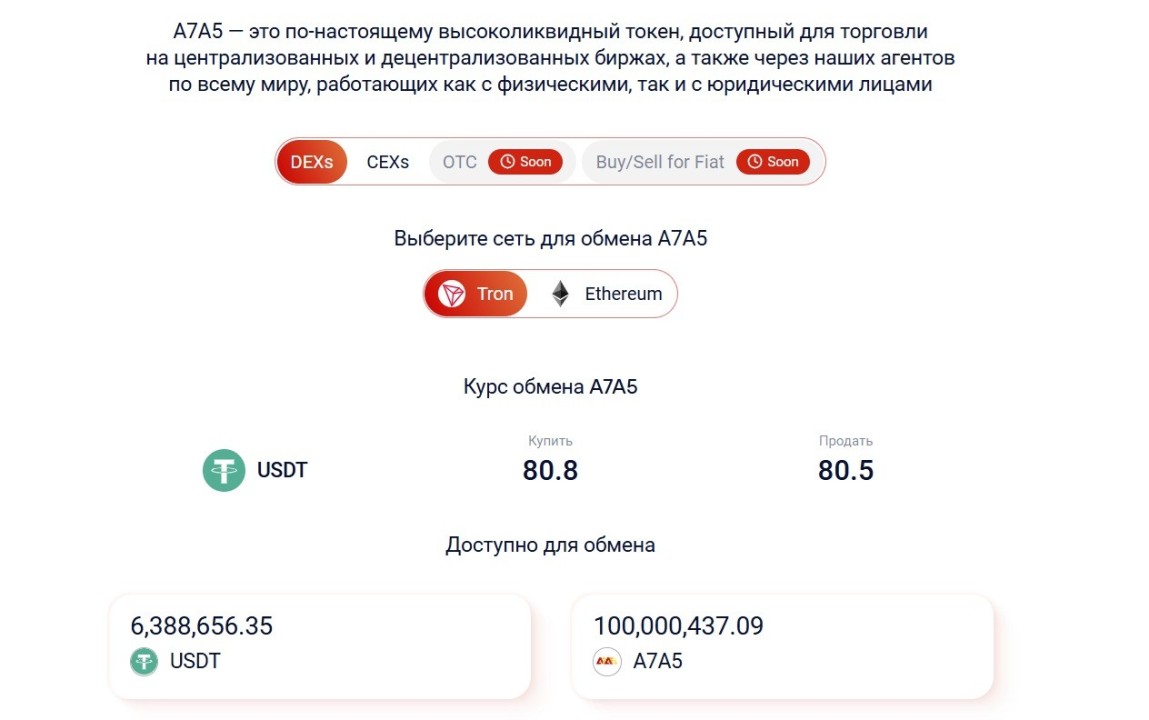Click the A7A5 token logo icon

[x=607, y=661]
